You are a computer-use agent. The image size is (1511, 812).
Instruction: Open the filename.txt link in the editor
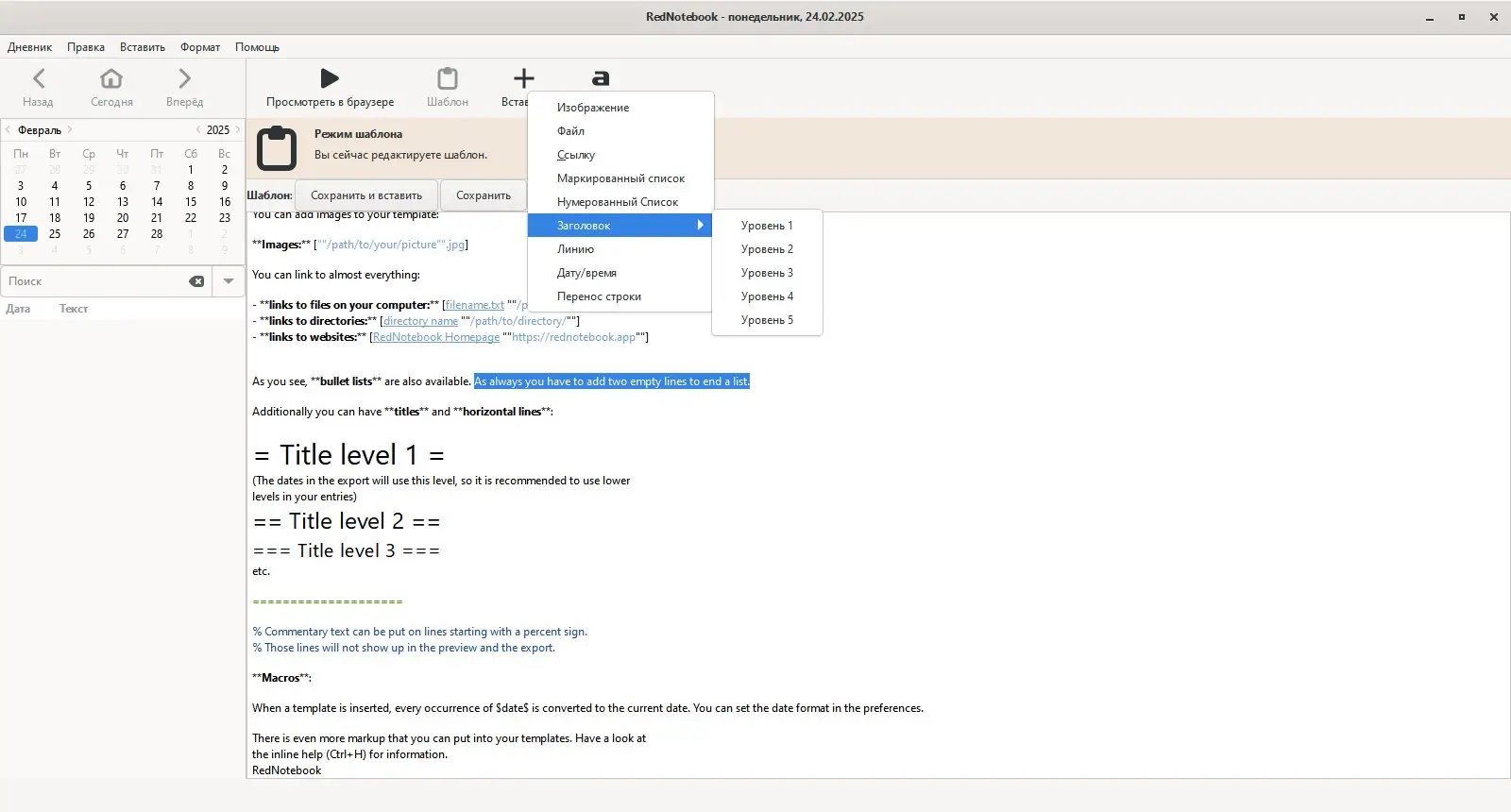[x=474, y=305]
